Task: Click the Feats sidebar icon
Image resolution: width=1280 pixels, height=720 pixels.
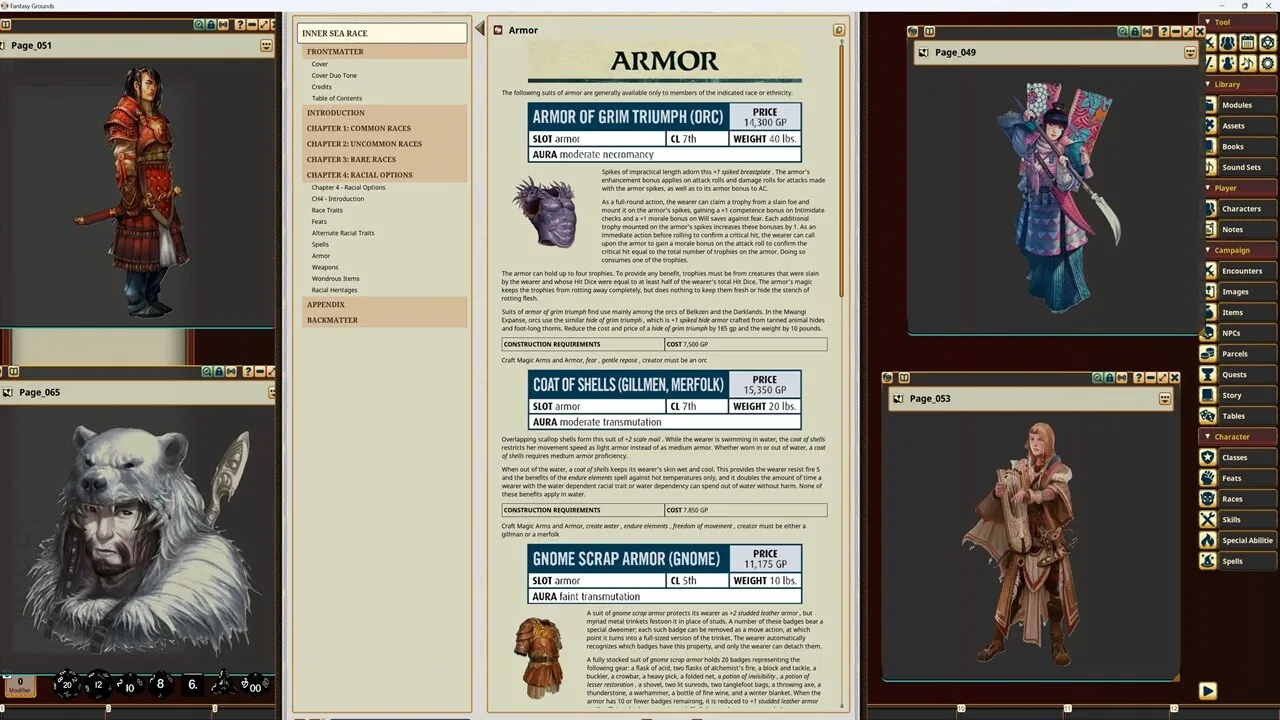Action: pos(1208,478)
